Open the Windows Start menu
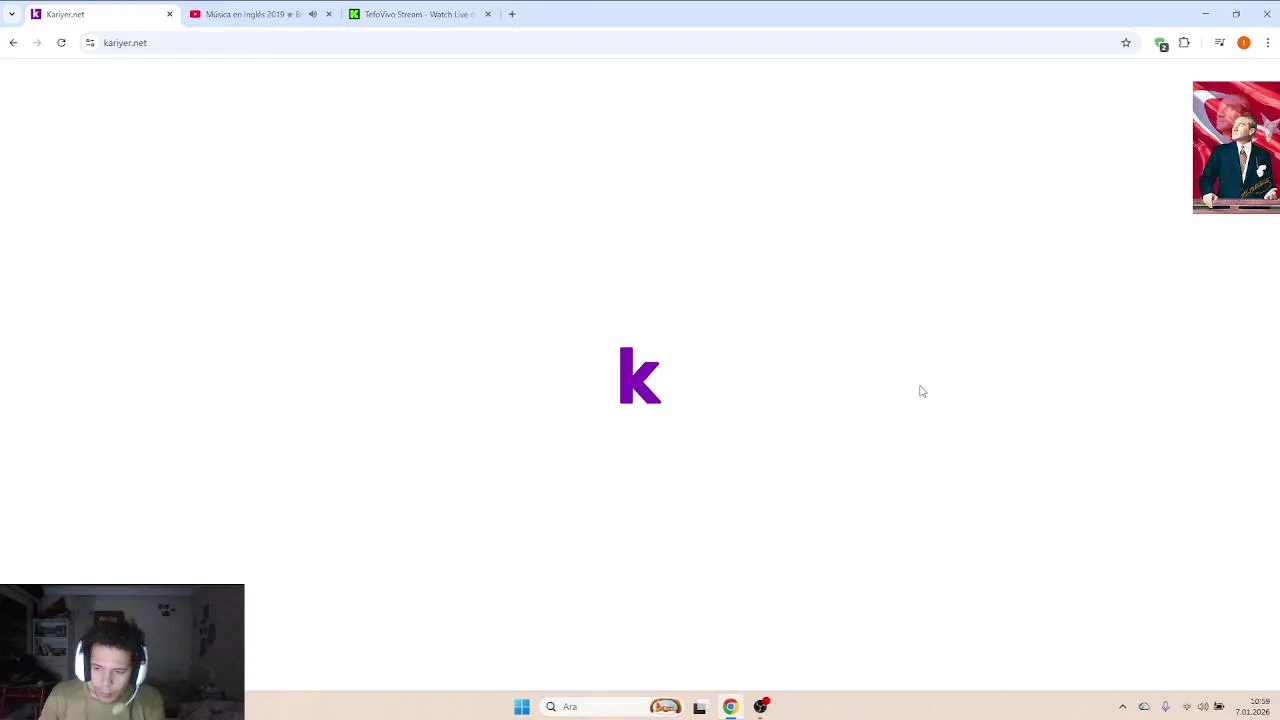The width and height of the screenshot is (1280, 720). coord(522,707)
